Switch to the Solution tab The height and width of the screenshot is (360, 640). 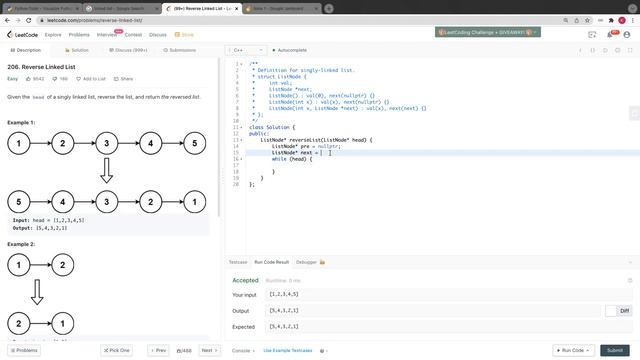tap(77, 50)
